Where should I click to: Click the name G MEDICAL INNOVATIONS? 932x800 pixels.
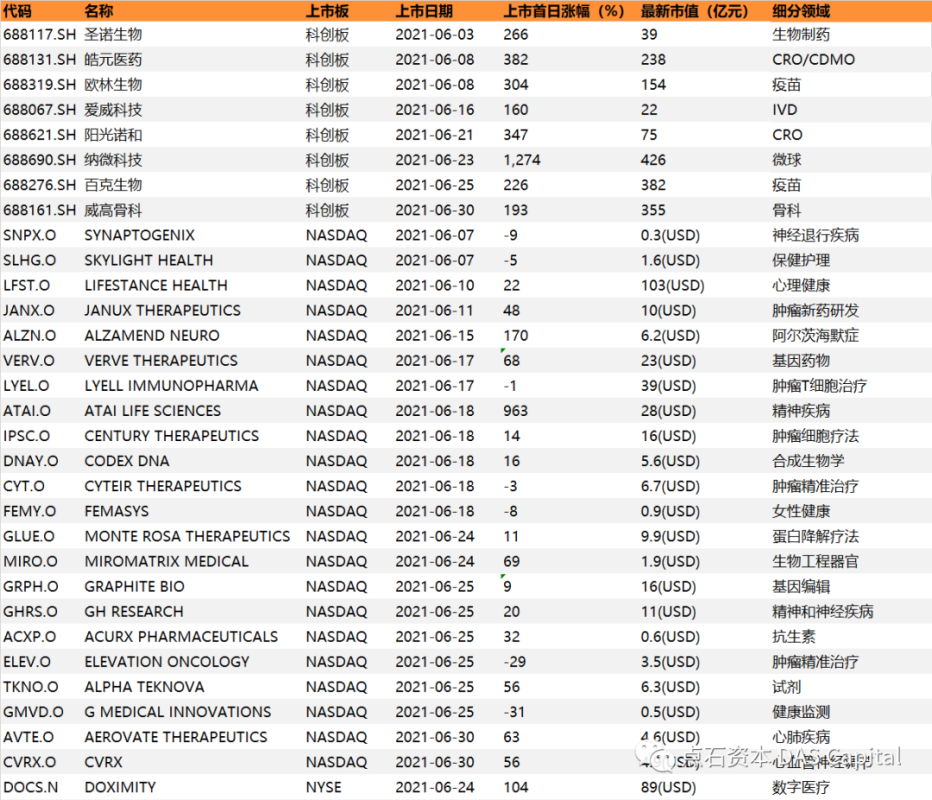tap(178, 712)
